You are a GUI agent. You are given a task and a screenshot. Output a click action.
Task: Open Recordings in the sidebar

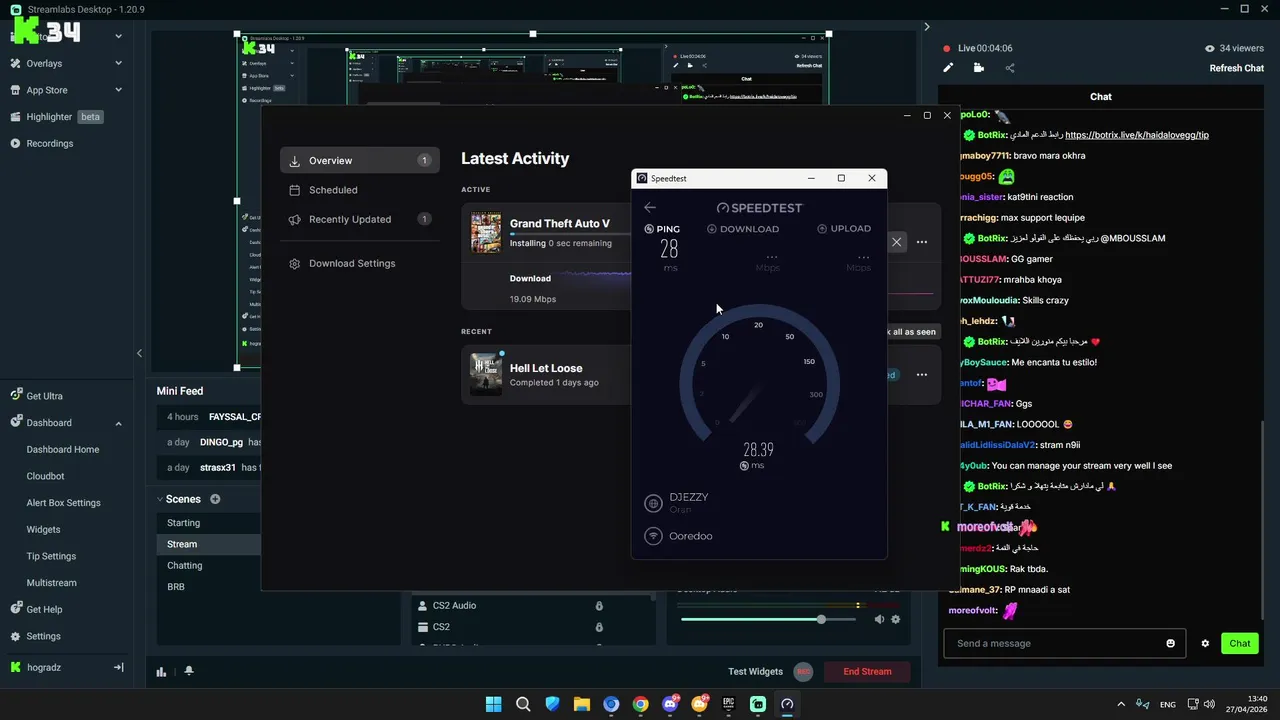pyautogui.click(x=49, y=143)
